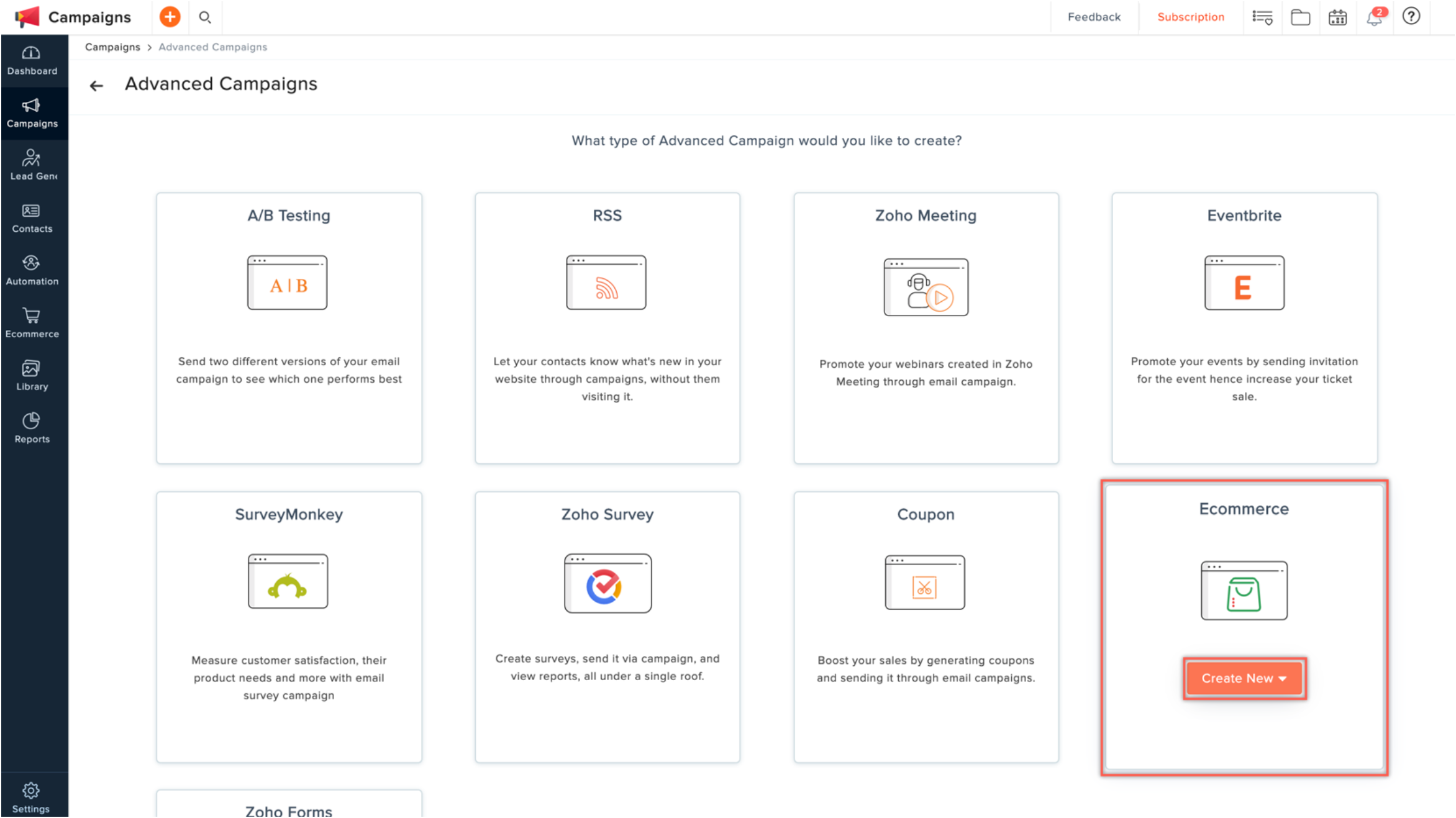
Task: Open Dashboard from the sidebar
Action: (32, 61)
